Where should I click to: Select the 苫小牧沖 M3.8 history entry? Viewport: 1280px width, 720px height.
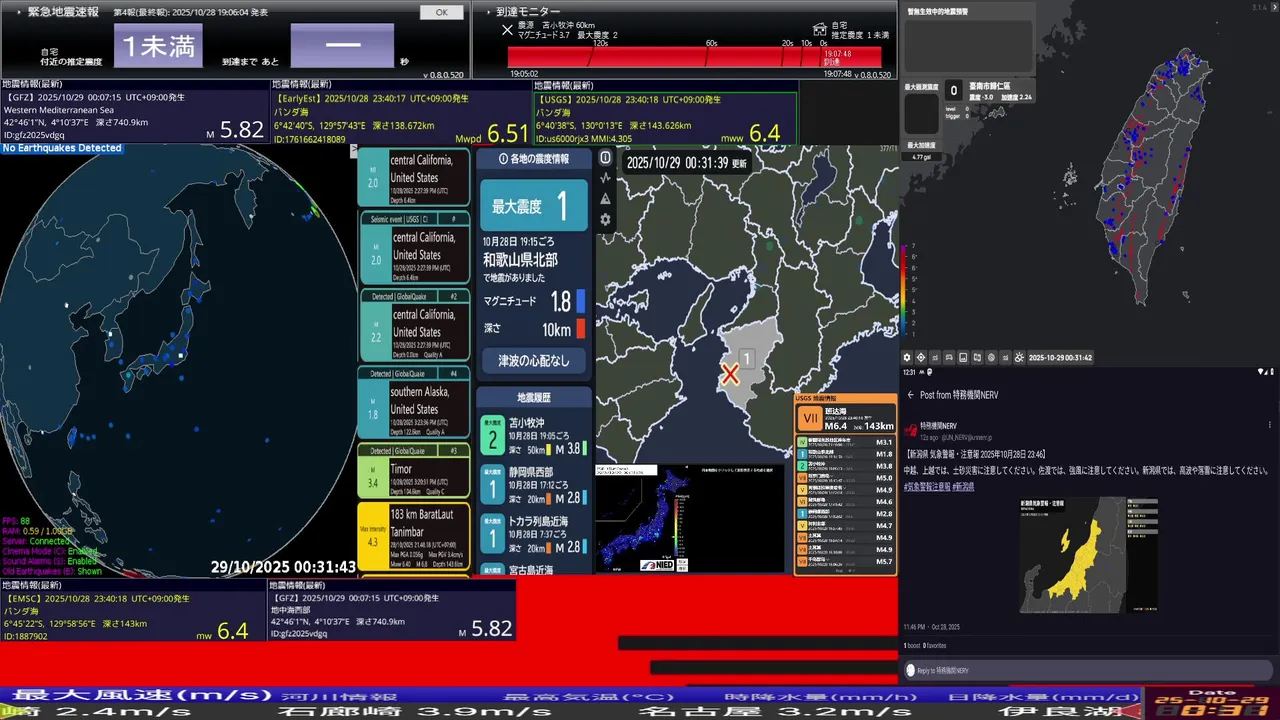[x=534, y=435]
